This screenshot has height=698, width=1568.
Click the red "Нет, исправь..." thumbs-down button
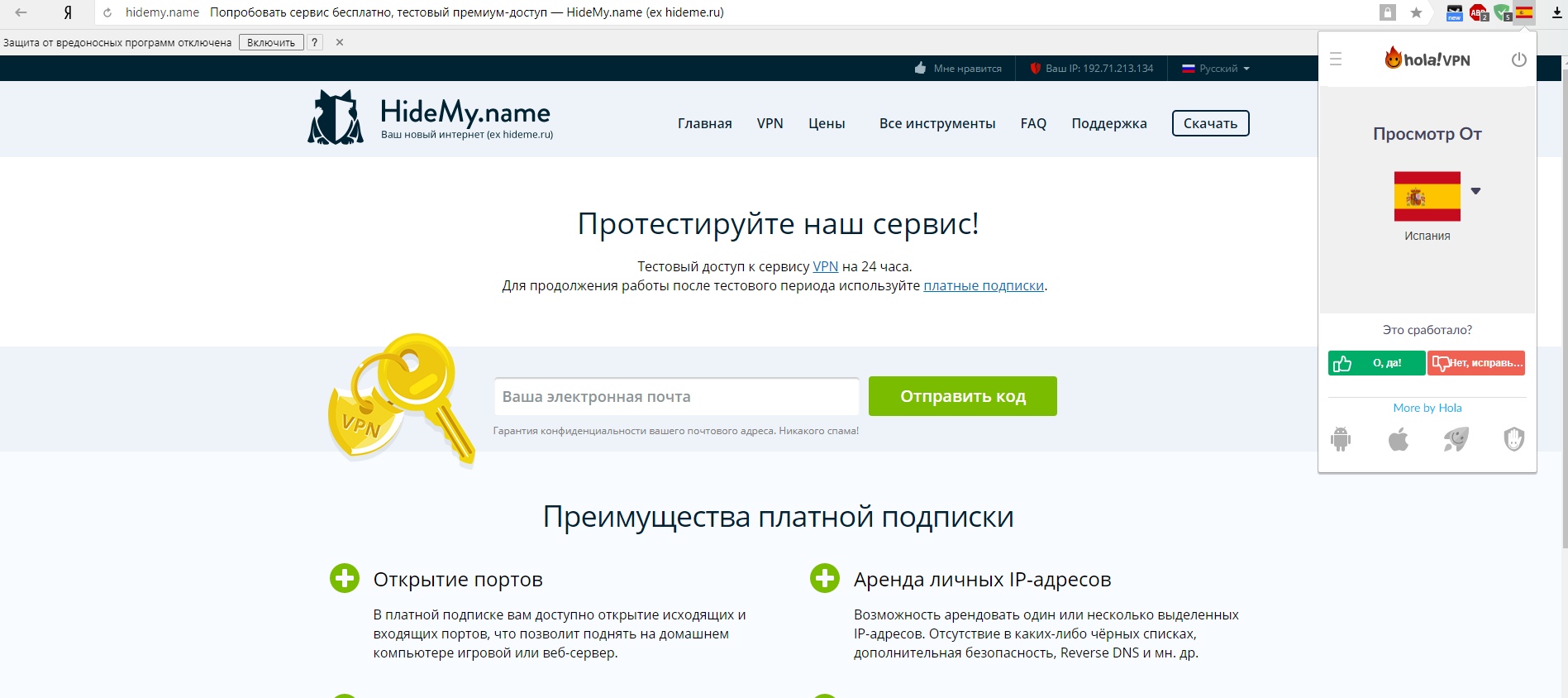pos(1476,363)
